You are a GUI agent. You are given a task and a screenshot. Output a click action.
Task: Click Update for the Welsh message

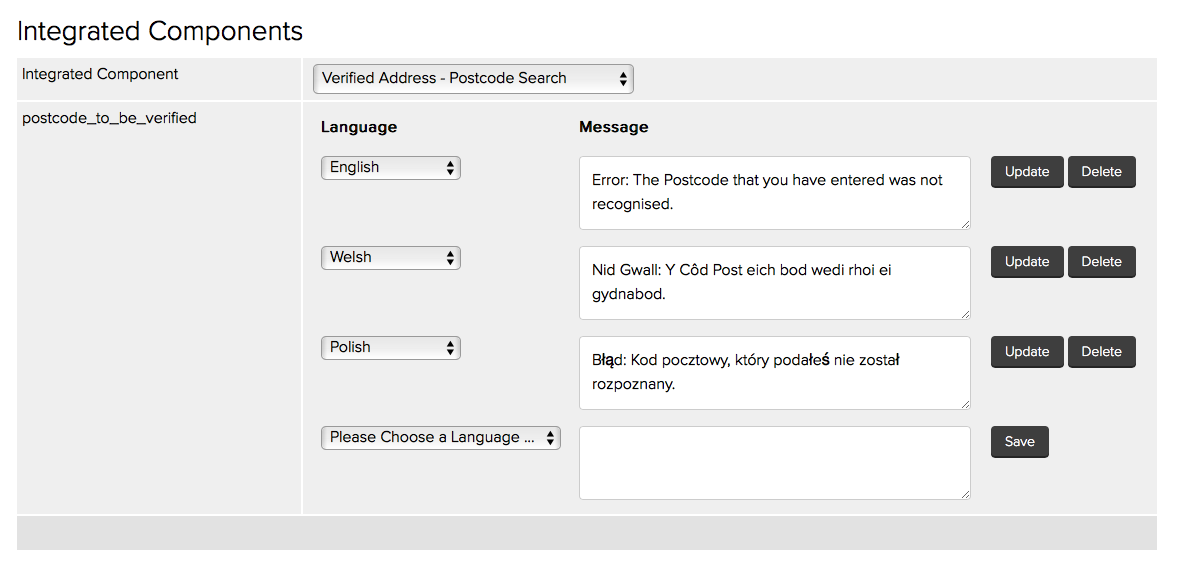click(1027, 262)
